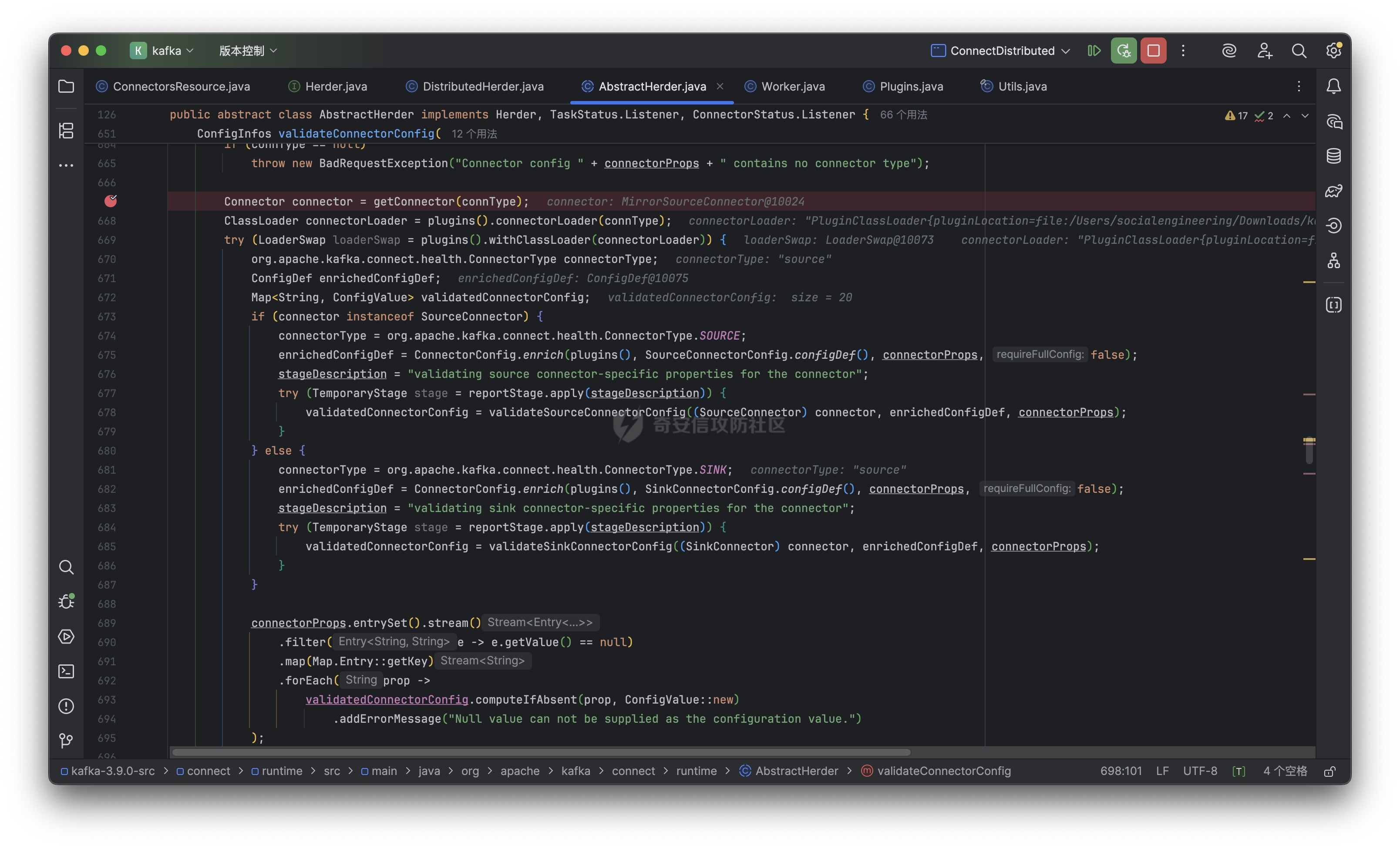
Task: Click the 17 warnings indicator
Action: point(1236,115)
